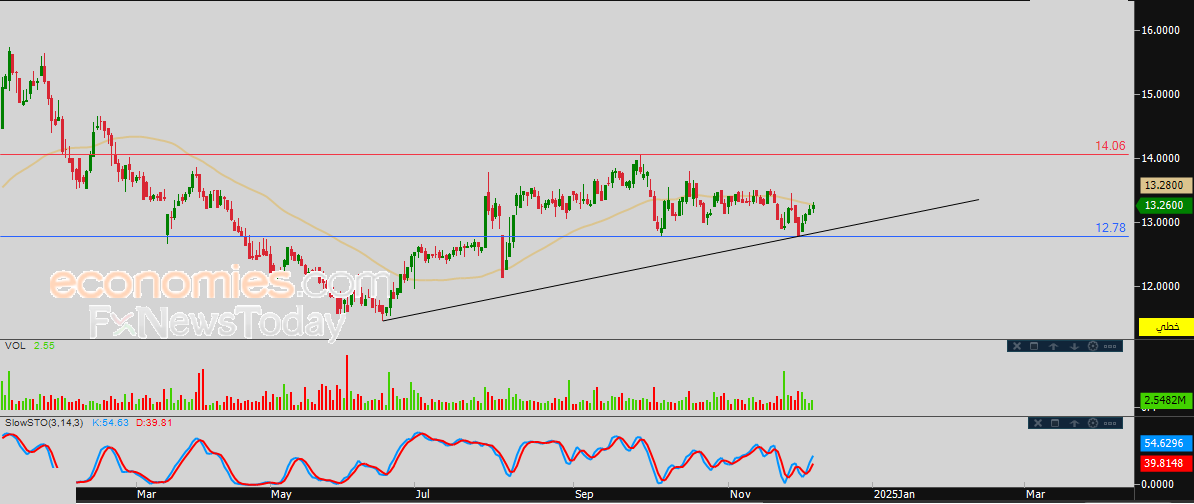Click the Mar label following 2025Jan
Screen dimensions: 1194x504
(x=1036, y=495)
